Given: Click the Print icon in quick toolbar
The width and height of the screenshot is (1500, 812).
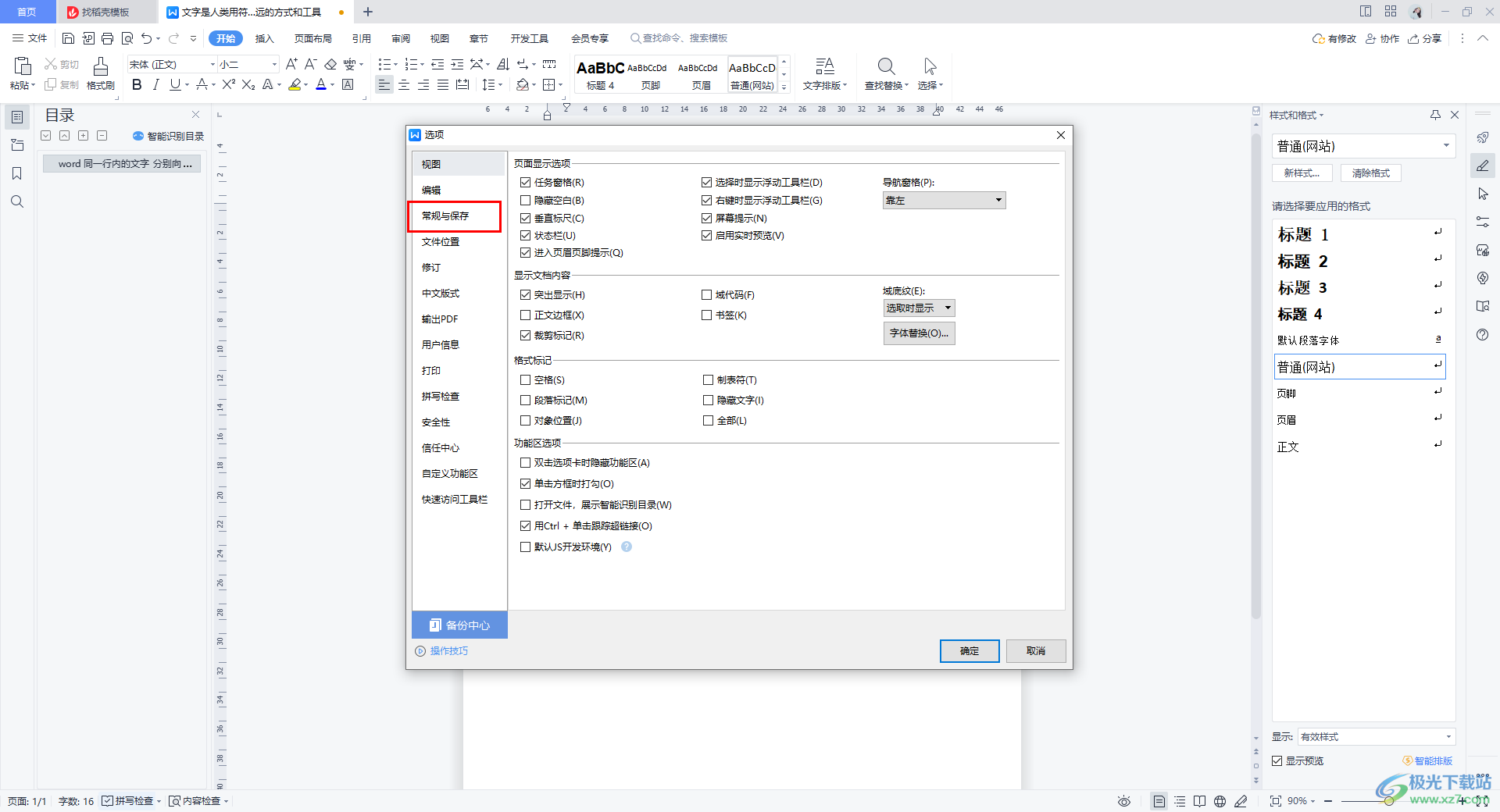Looking at the screenshot, I should click(108, 38).
